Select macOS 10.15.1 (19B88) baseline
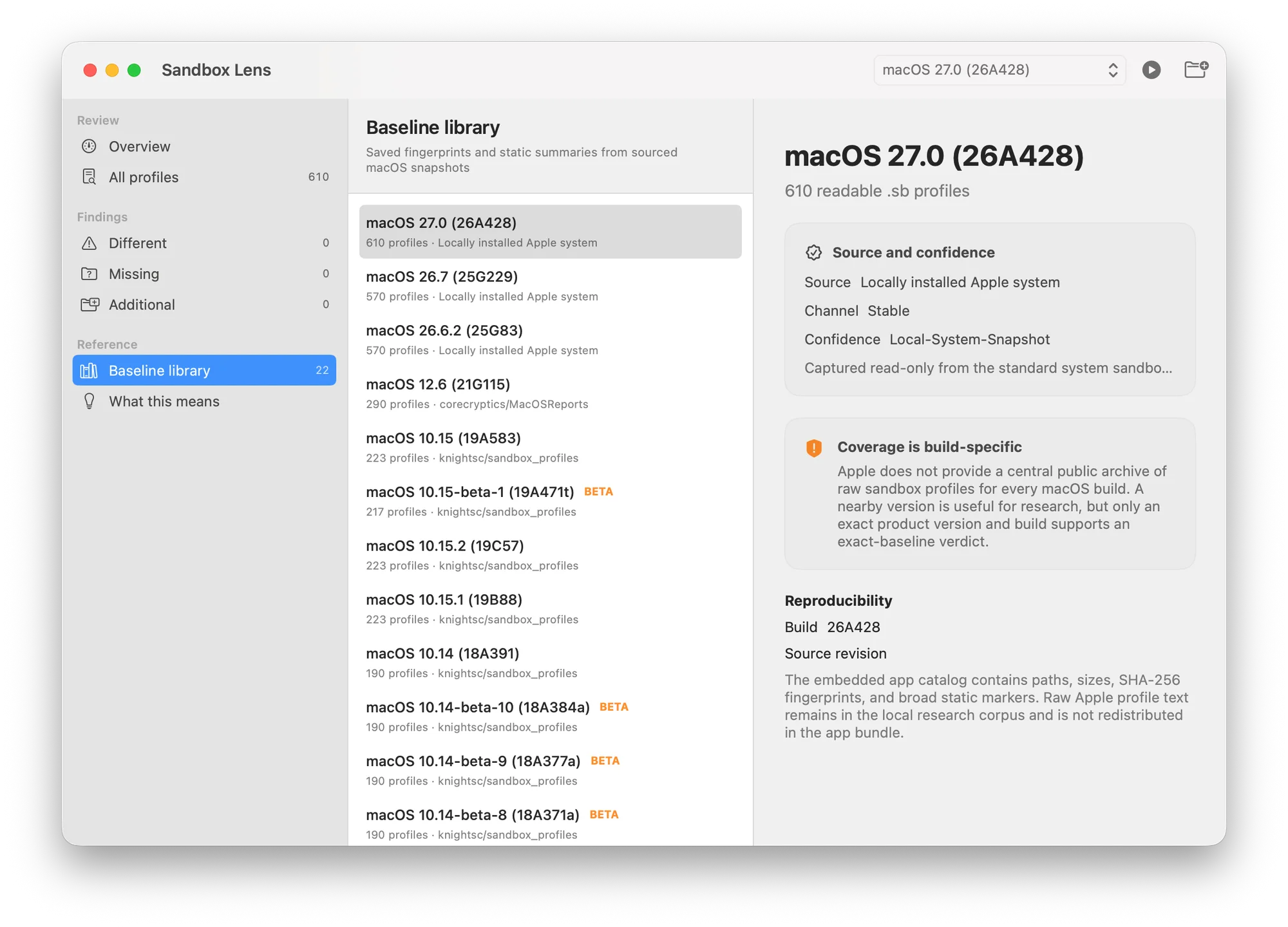 pos(550,609)
